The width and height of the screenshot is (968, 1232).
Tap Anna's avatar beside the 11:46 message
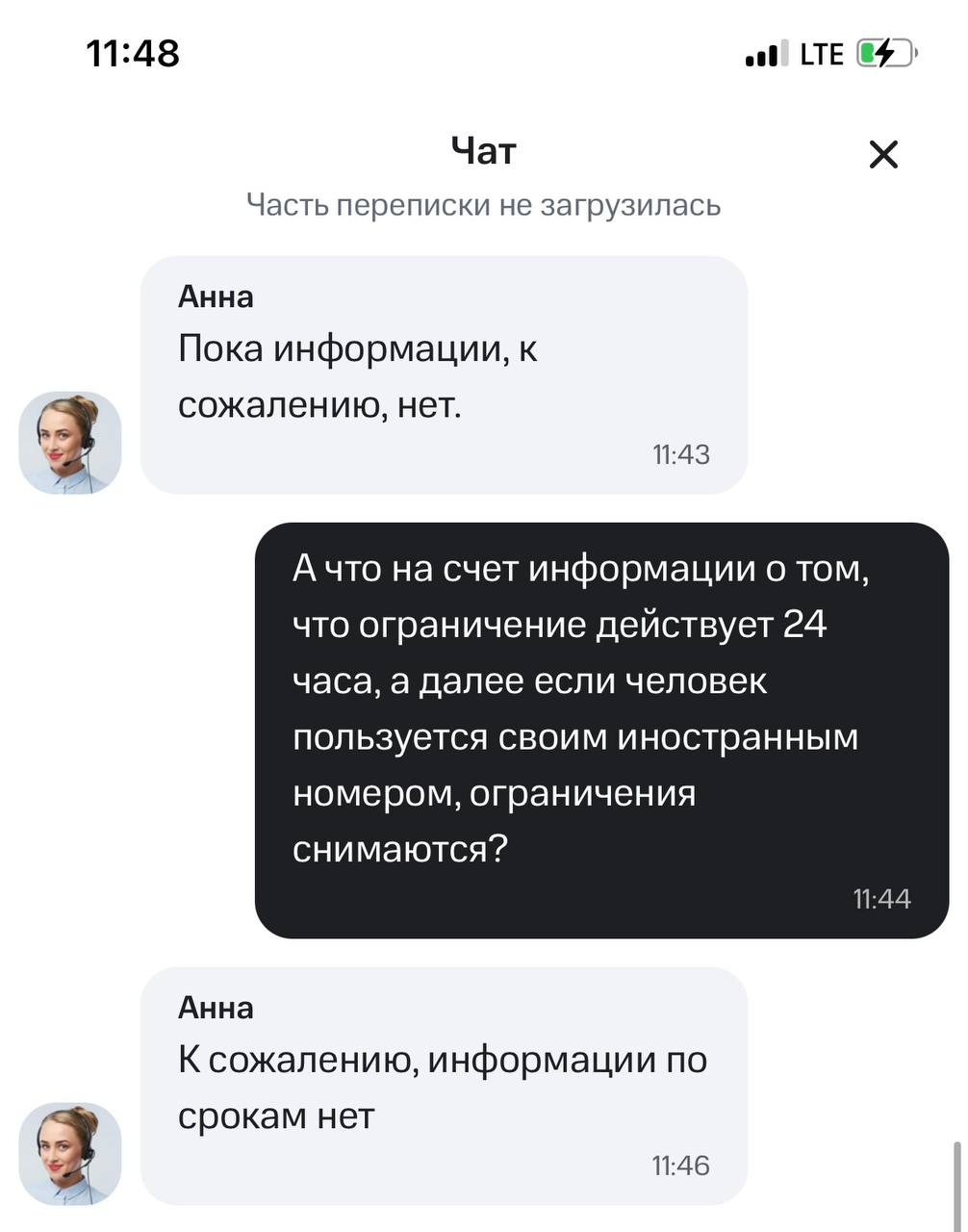70,1153
